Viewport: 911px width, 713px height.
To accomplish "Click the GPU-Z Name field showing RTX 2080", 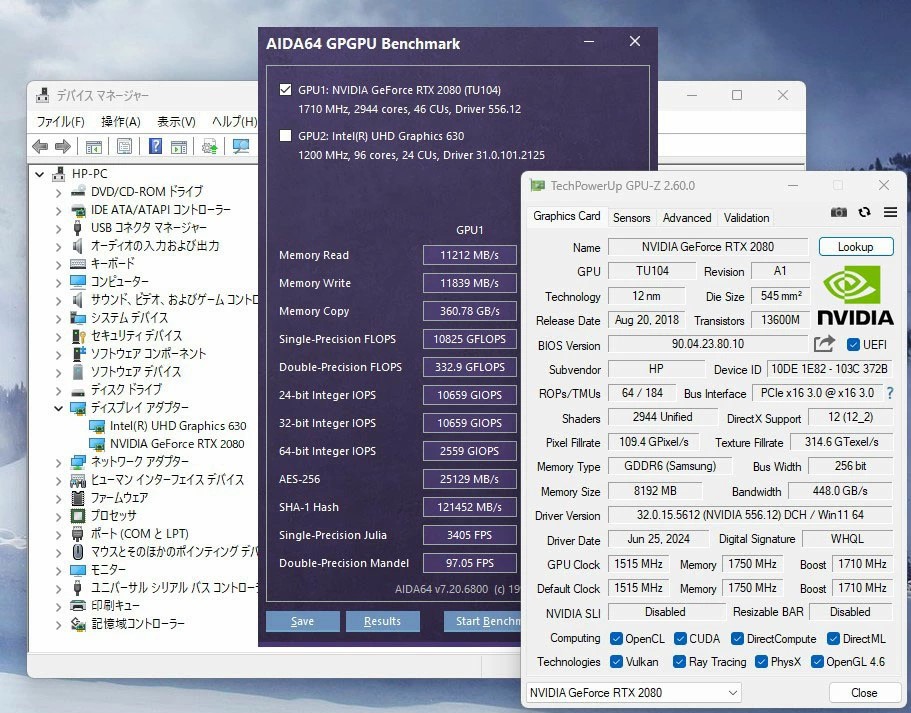I will click(x=708, y=247).
